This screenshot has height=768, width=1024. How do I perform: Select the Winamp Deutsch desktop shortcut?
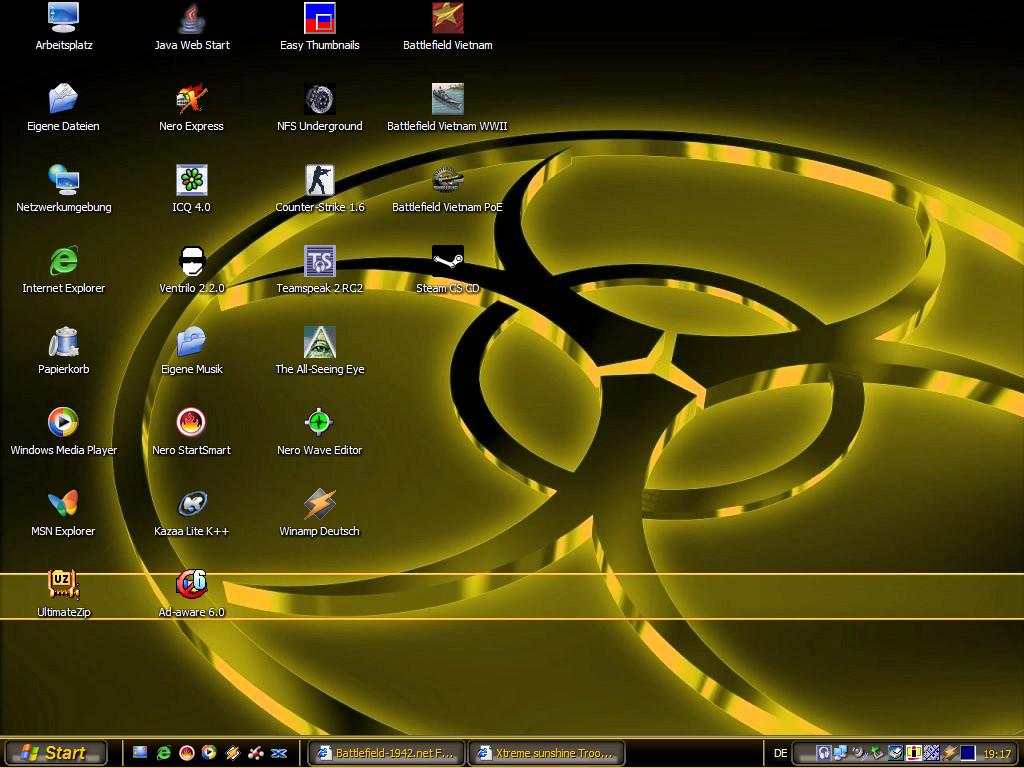[319, 513]
